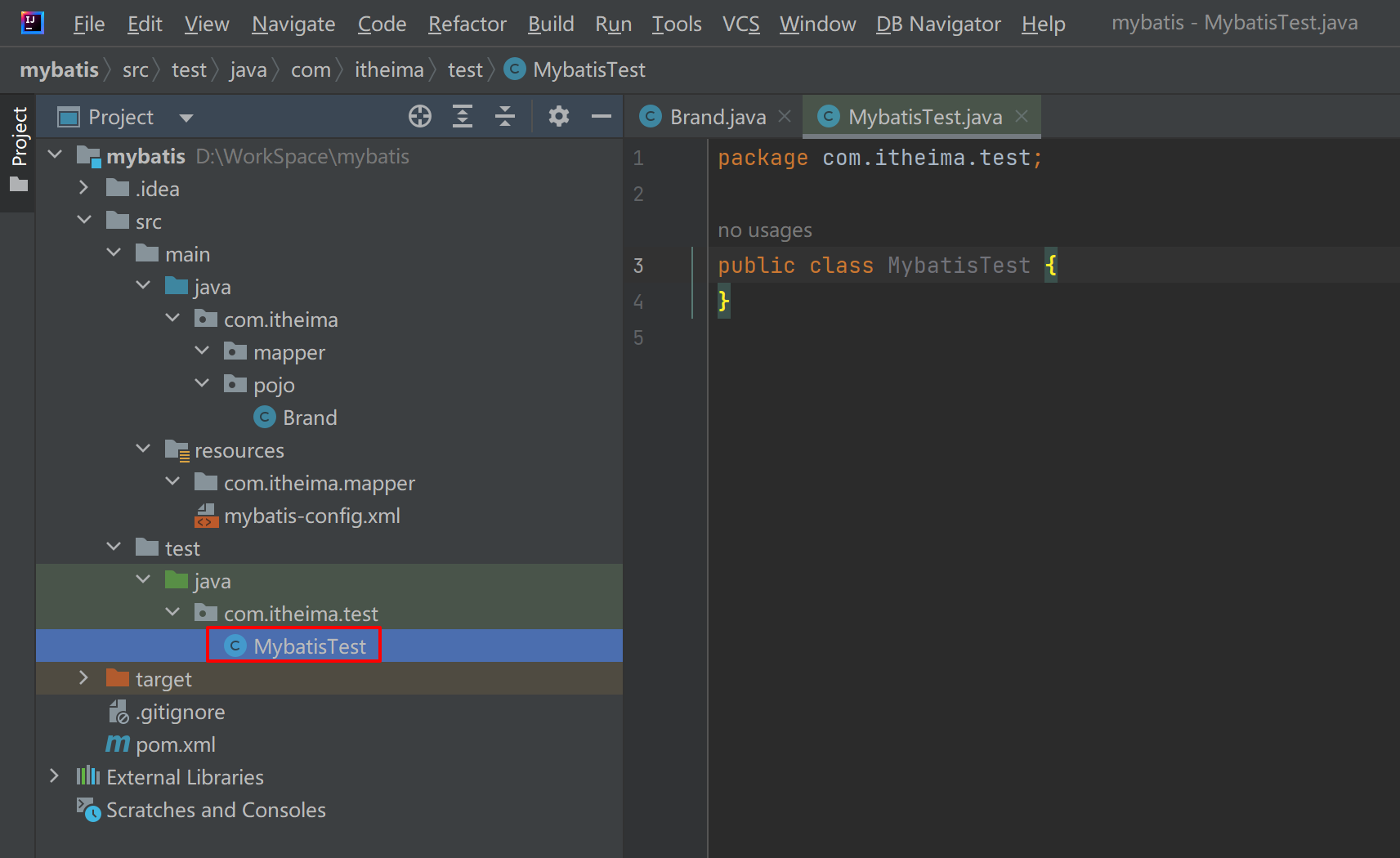1400x858 pixels.
Task: Click the blue main java folder icon
Action: (x=177, y=286)
